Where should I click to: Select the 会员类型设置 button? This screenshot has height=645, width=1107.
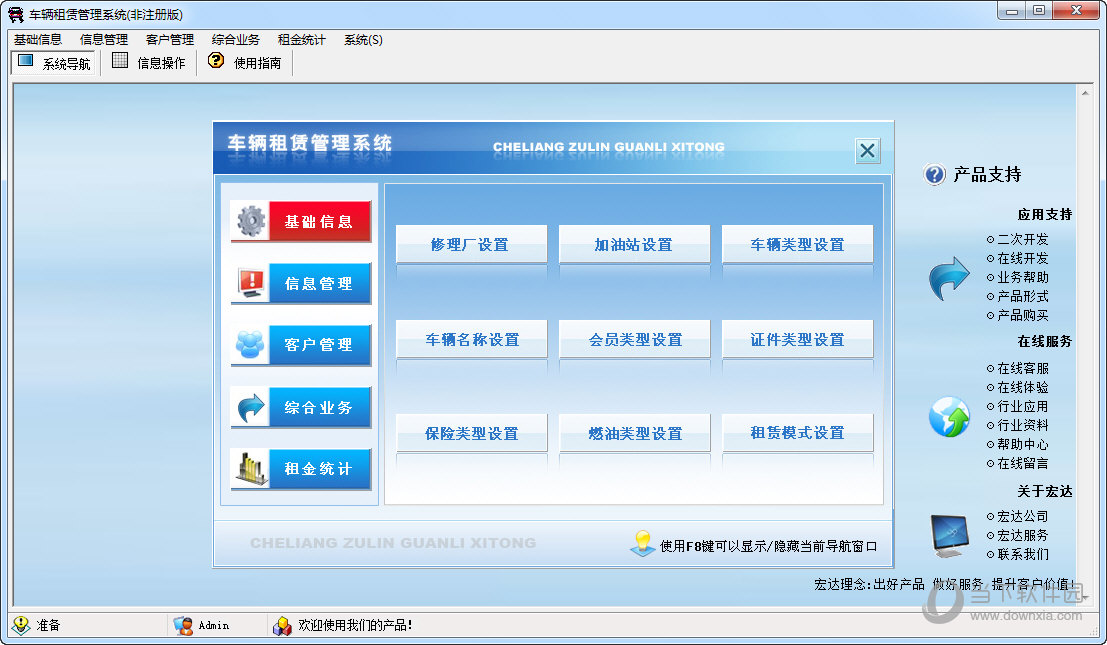point(634,340)
